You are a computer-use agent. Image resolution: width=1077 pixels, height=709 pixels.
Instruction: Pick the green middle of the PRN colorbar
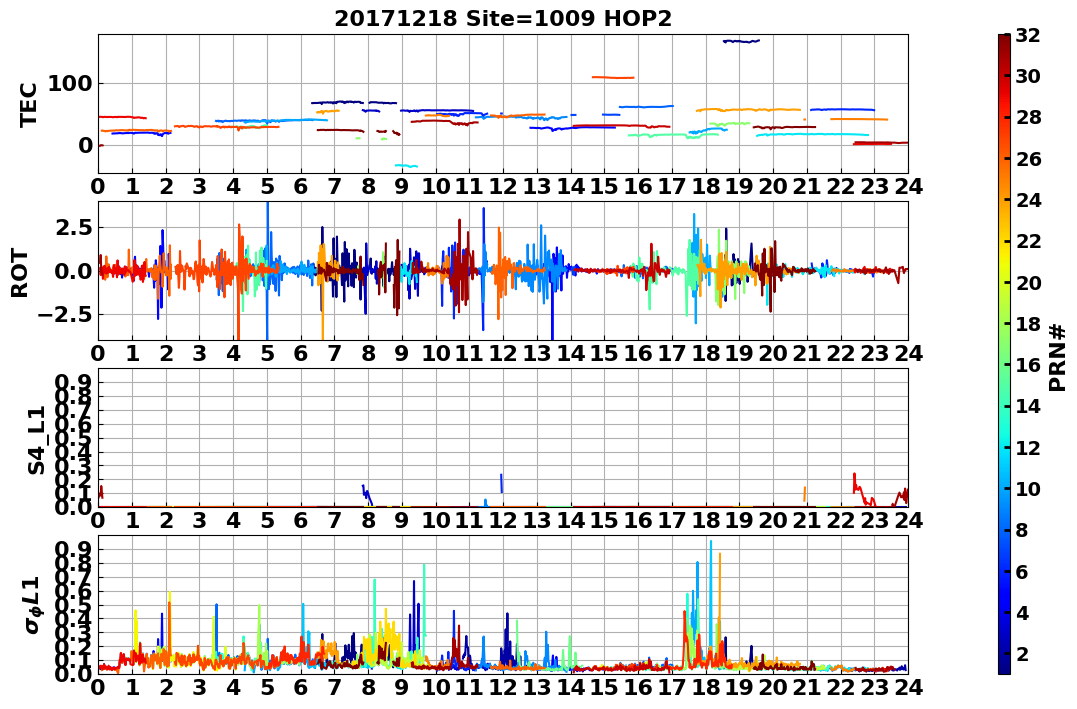tap(1004, 354)
